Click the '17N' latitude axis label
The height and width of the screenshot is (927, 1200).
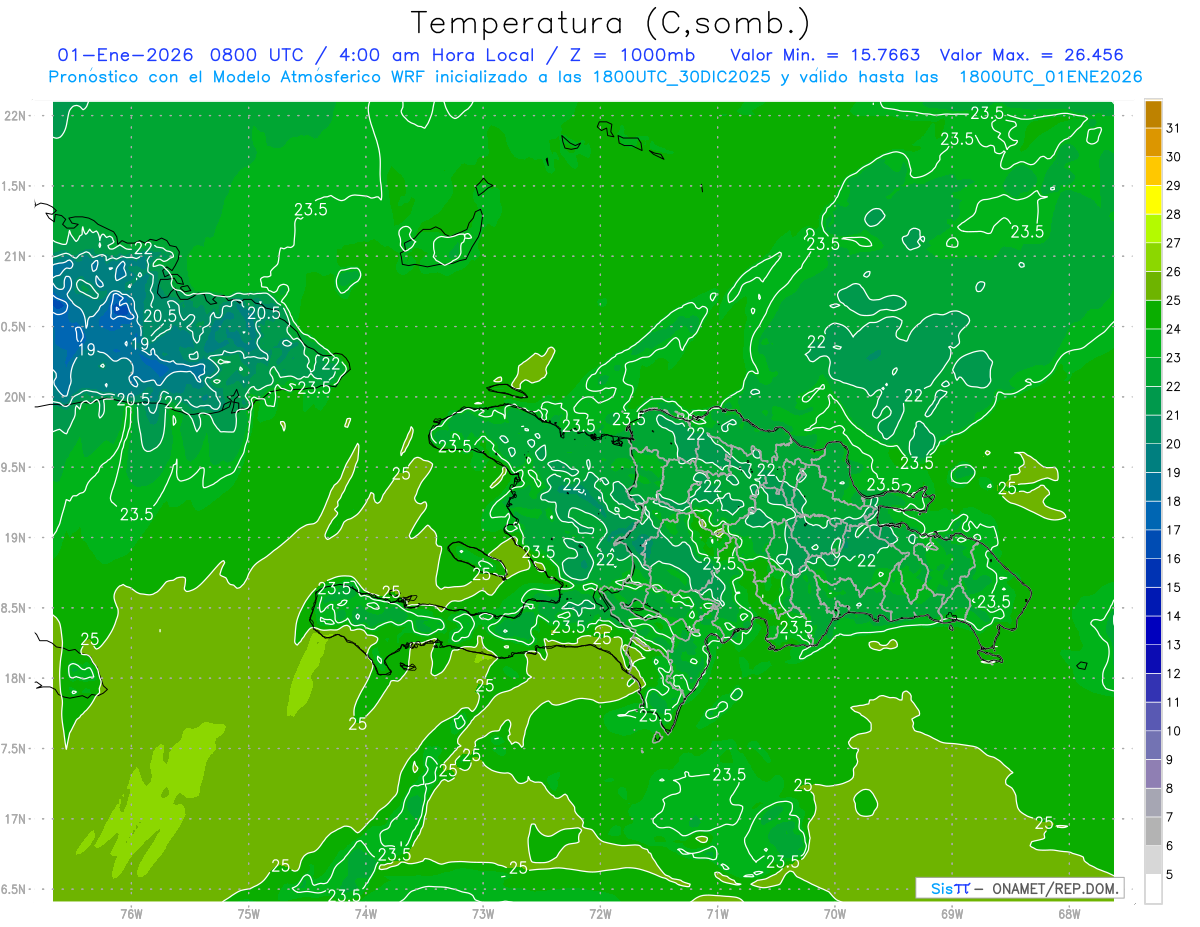15,819
